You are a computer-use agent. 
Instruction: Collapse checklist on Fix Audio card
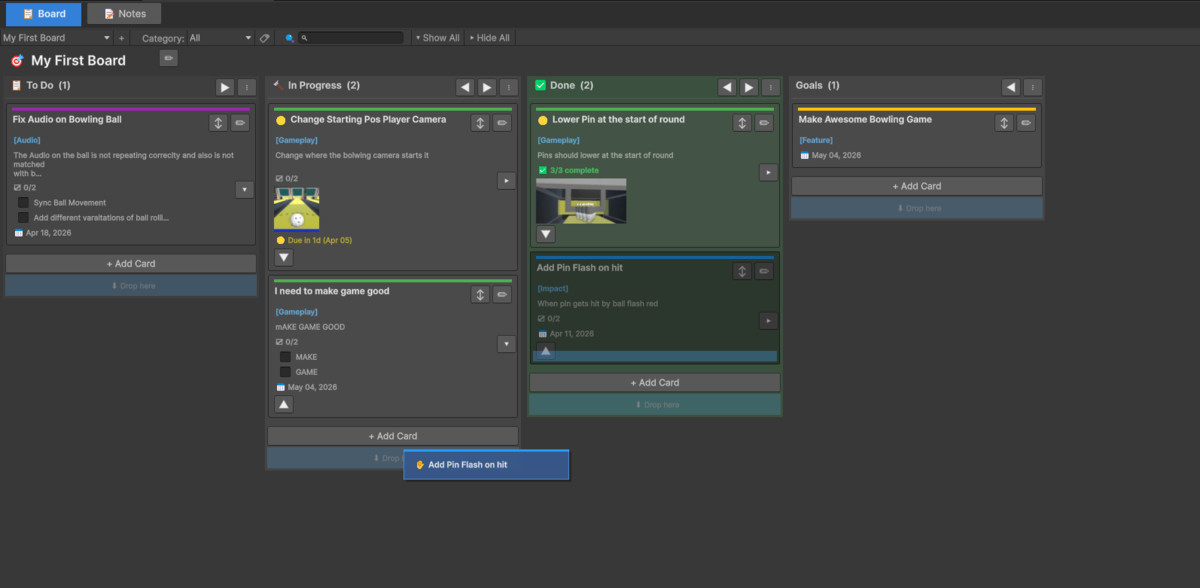pyautogui.click(x=244, y=189)
